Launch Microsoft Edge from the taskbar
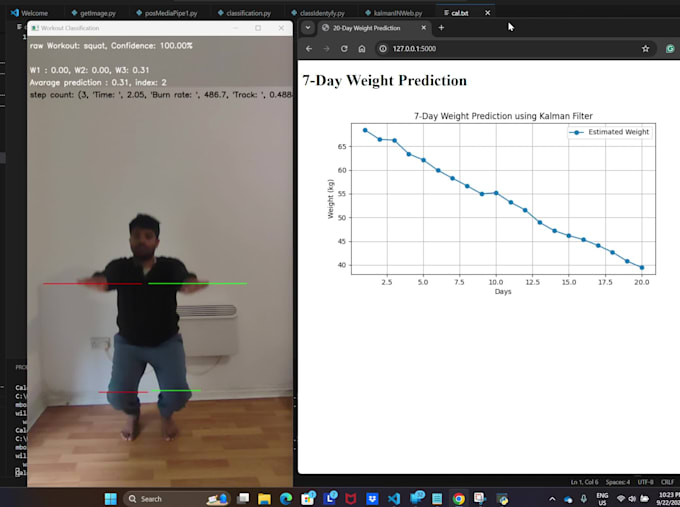The width and height of the screenshot is (680, 507). pyautogui.click(x=286, y=499)
